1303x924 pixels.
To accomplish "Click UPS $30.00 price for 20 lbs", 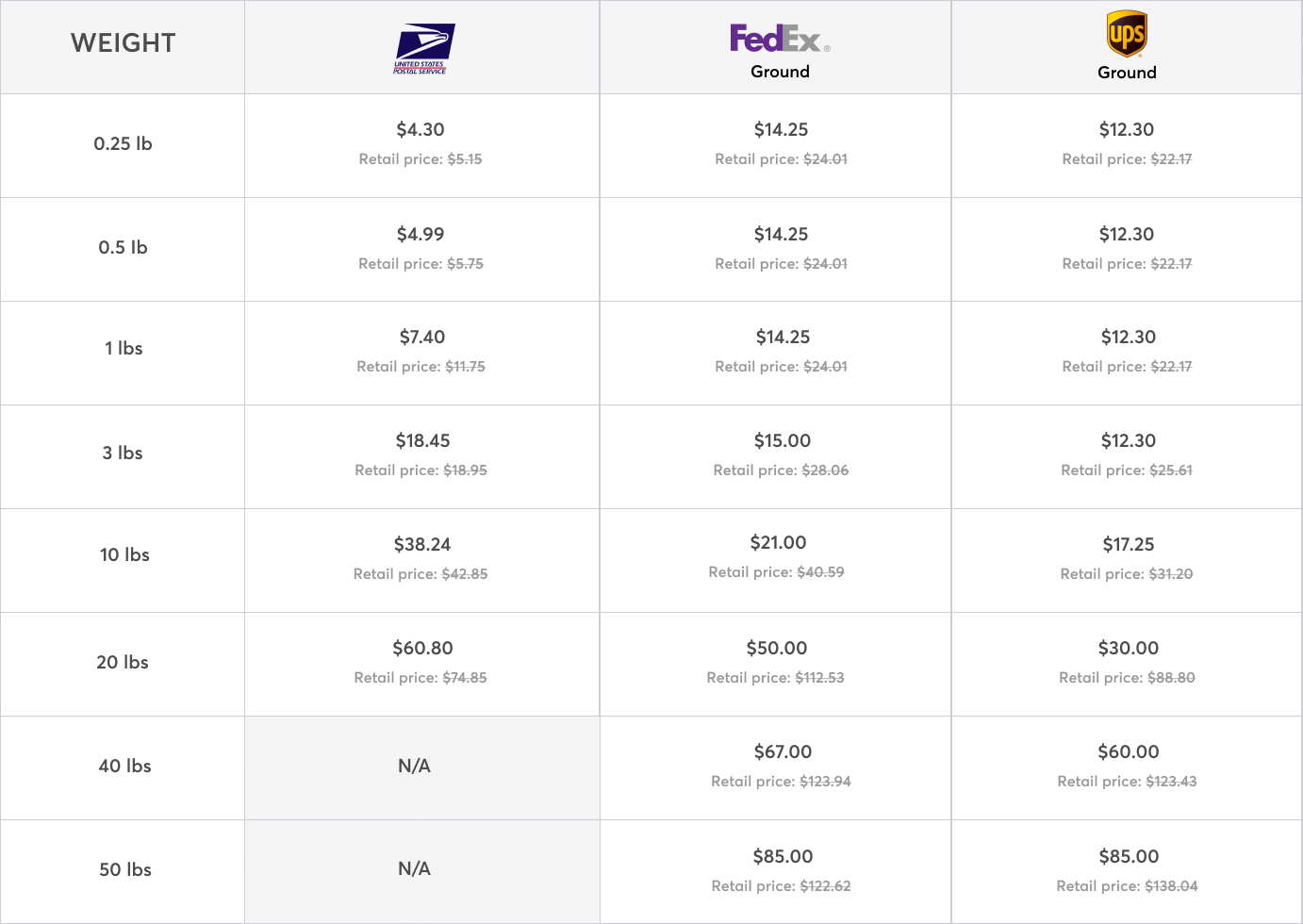I will pos(1128,648).
